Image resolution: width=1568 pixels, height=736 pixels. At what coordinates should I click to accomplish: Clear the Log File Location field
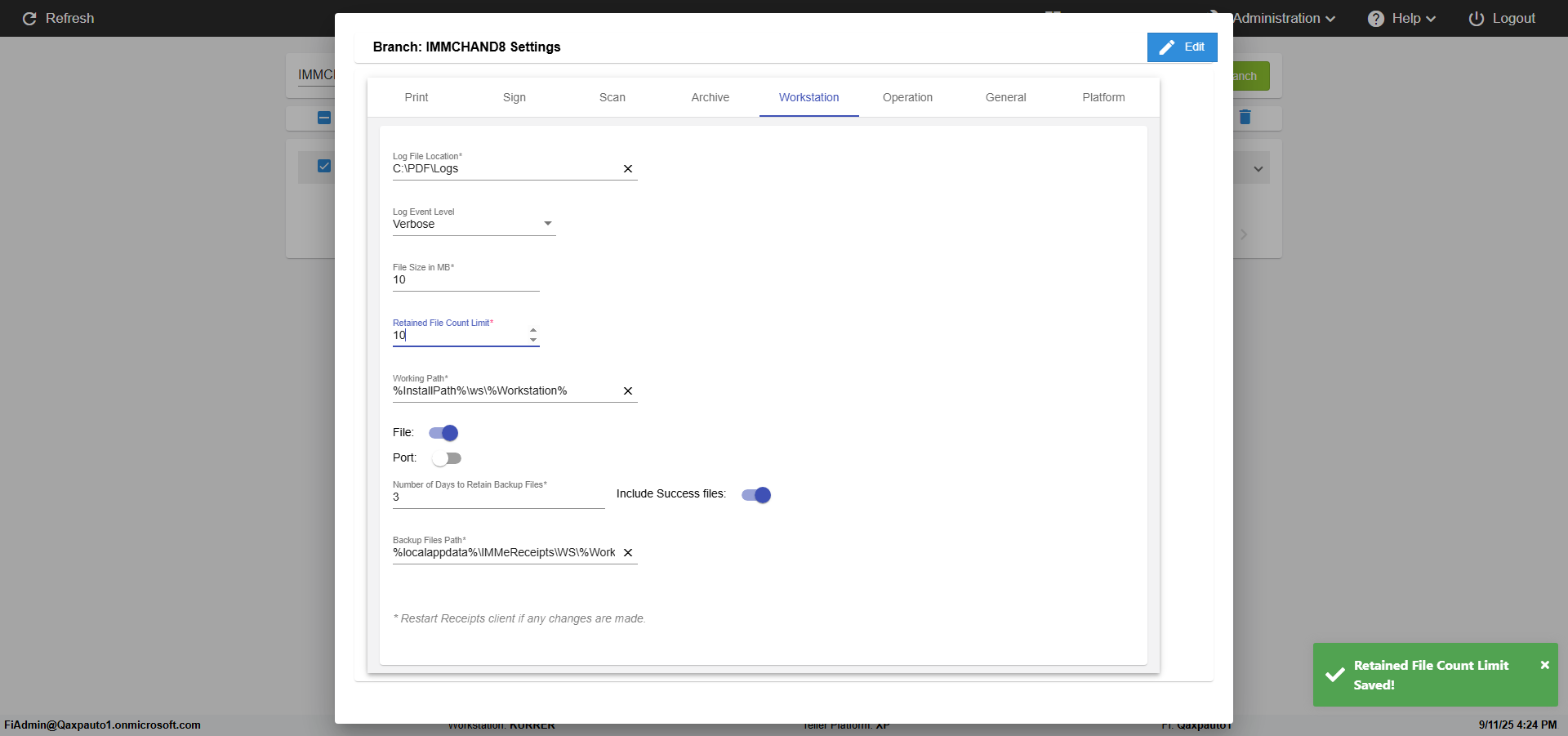point(628,169)
